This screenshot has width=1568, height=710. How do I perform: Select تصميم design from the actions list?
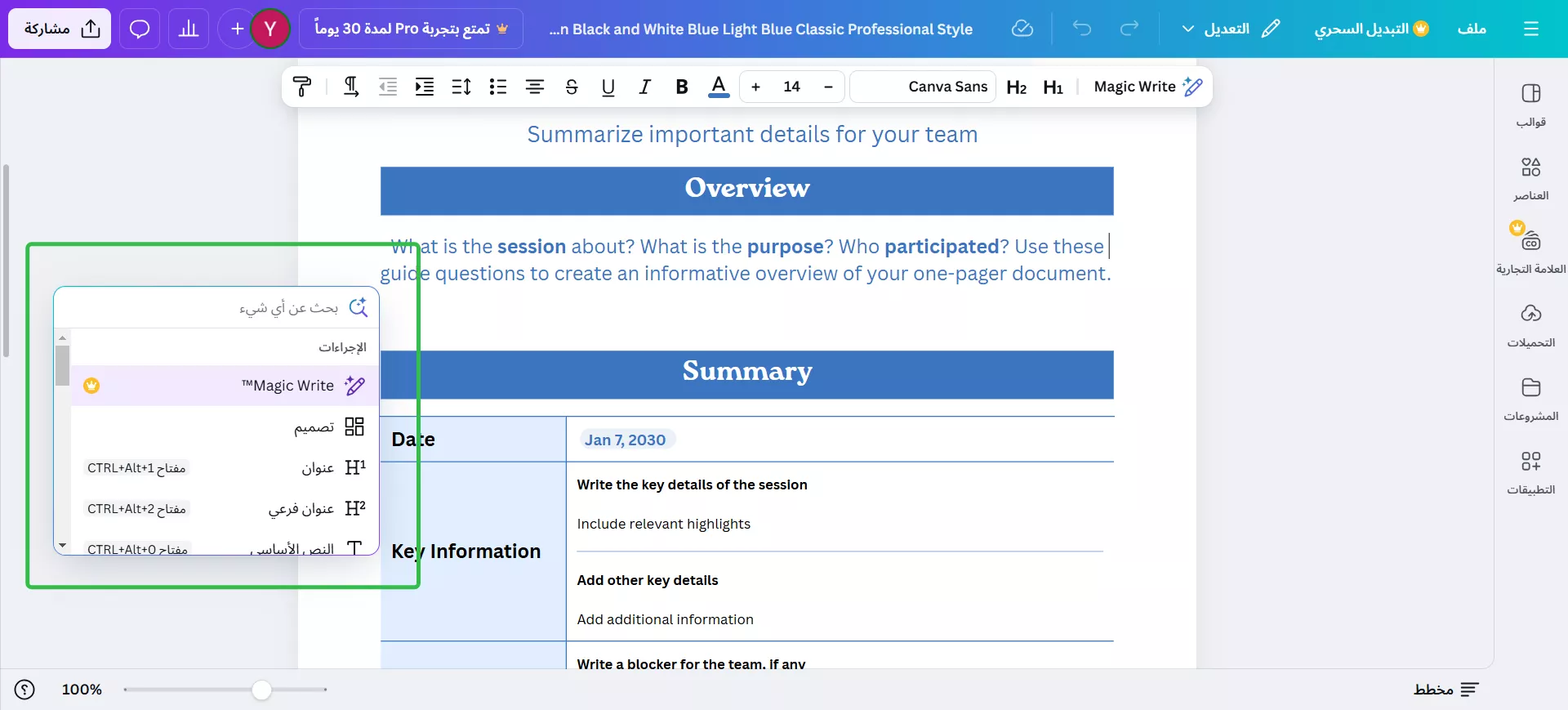(x=225, y=426)
